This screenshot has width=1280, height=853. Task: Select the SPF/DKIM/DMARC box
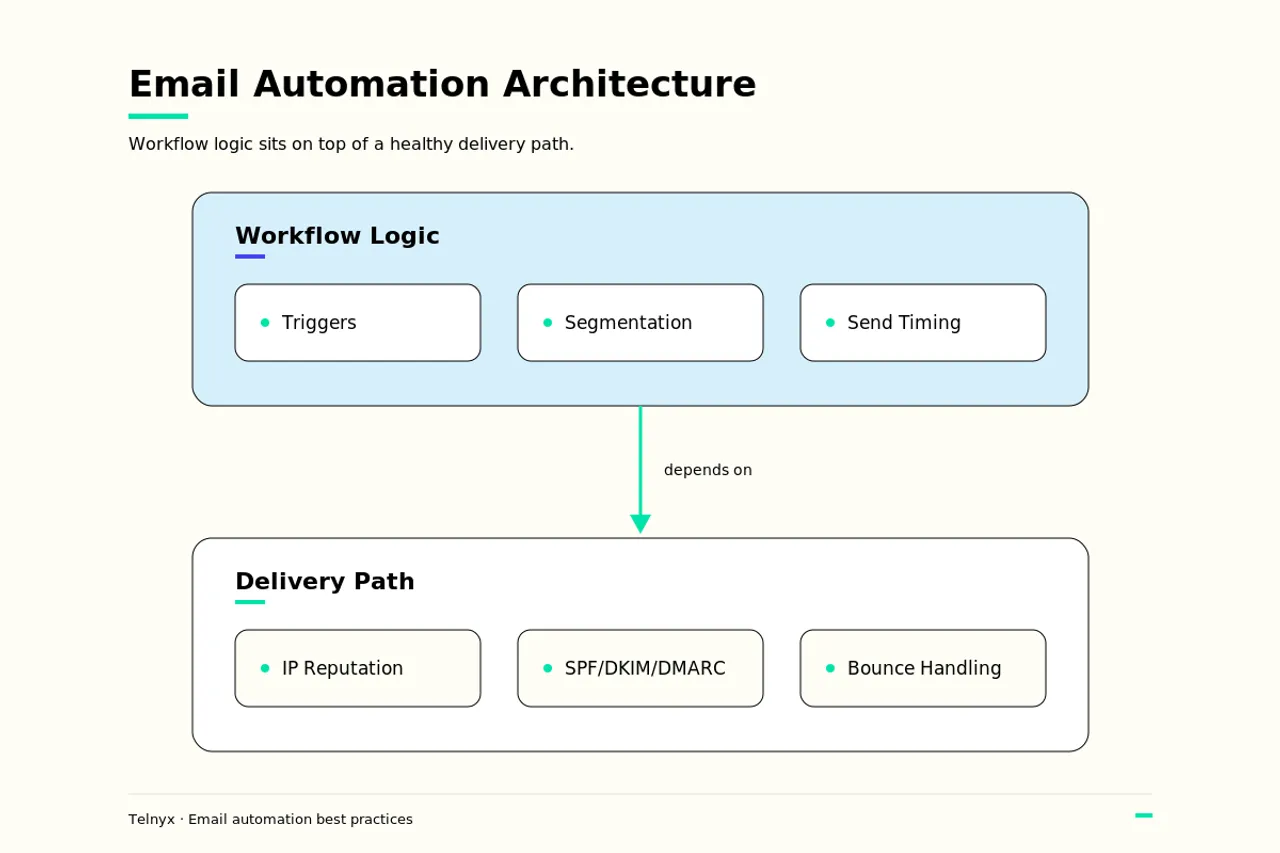[x=640, y=668]
